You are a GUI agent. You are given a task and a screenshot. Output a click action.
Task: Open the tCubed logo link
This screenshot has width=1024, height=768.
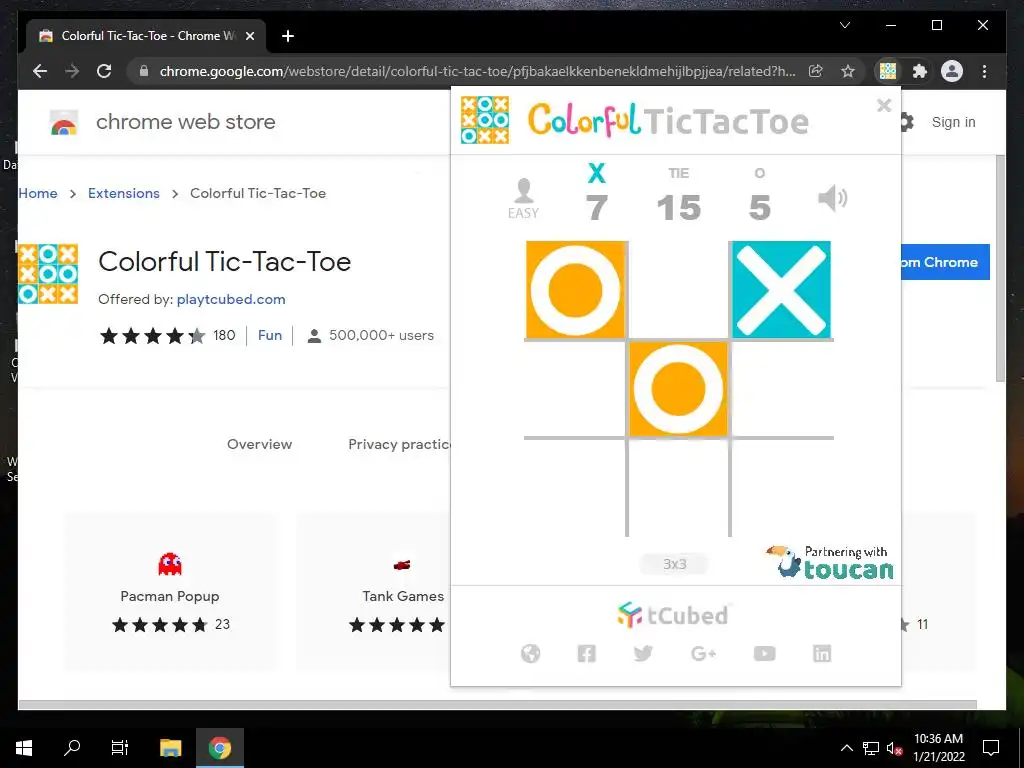coord(673,615)
